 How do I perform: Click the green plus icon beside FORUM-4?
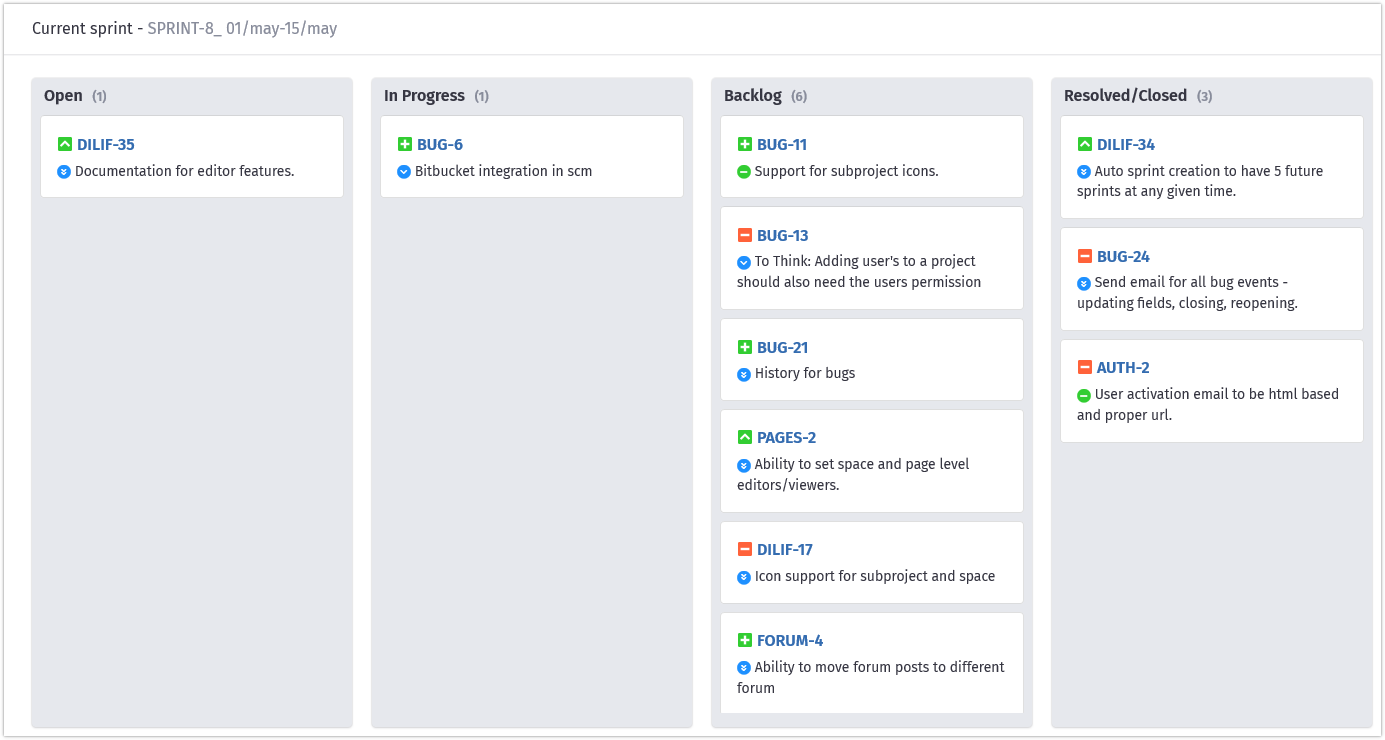tap(744, 641)
